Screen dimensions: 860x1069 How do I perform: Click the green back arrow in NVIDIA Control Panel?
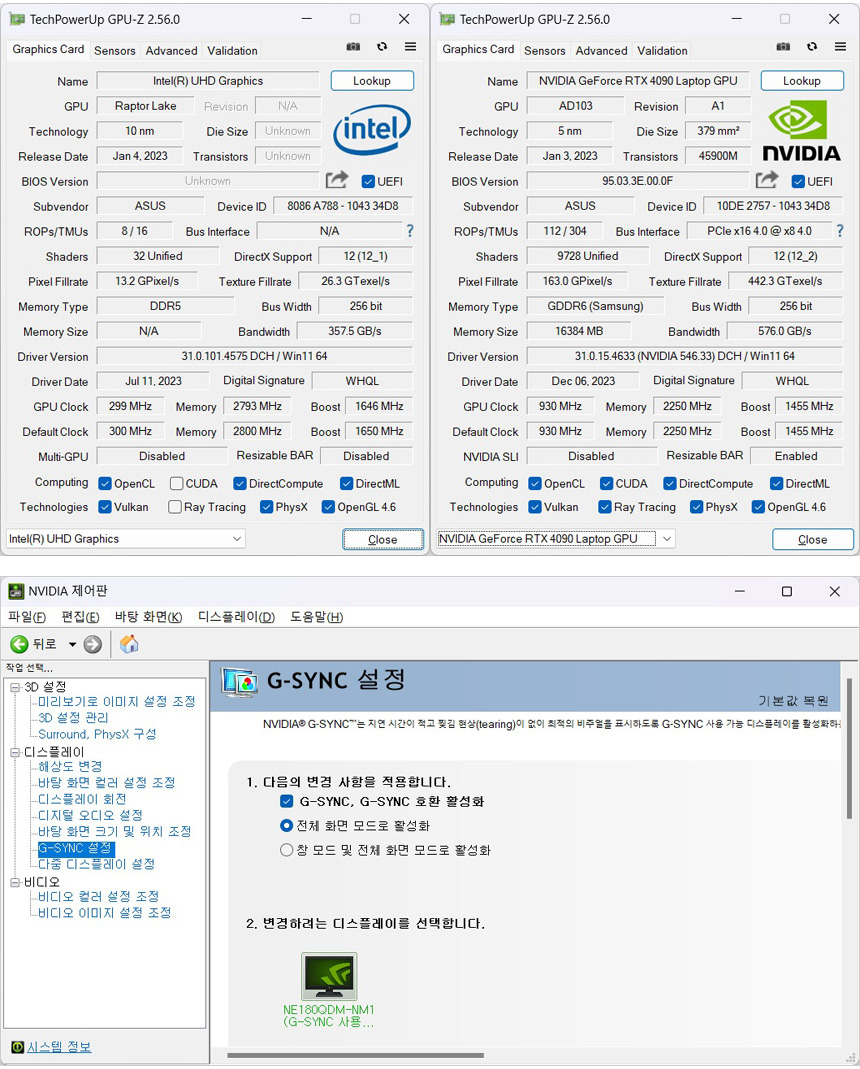pos(19,644)
